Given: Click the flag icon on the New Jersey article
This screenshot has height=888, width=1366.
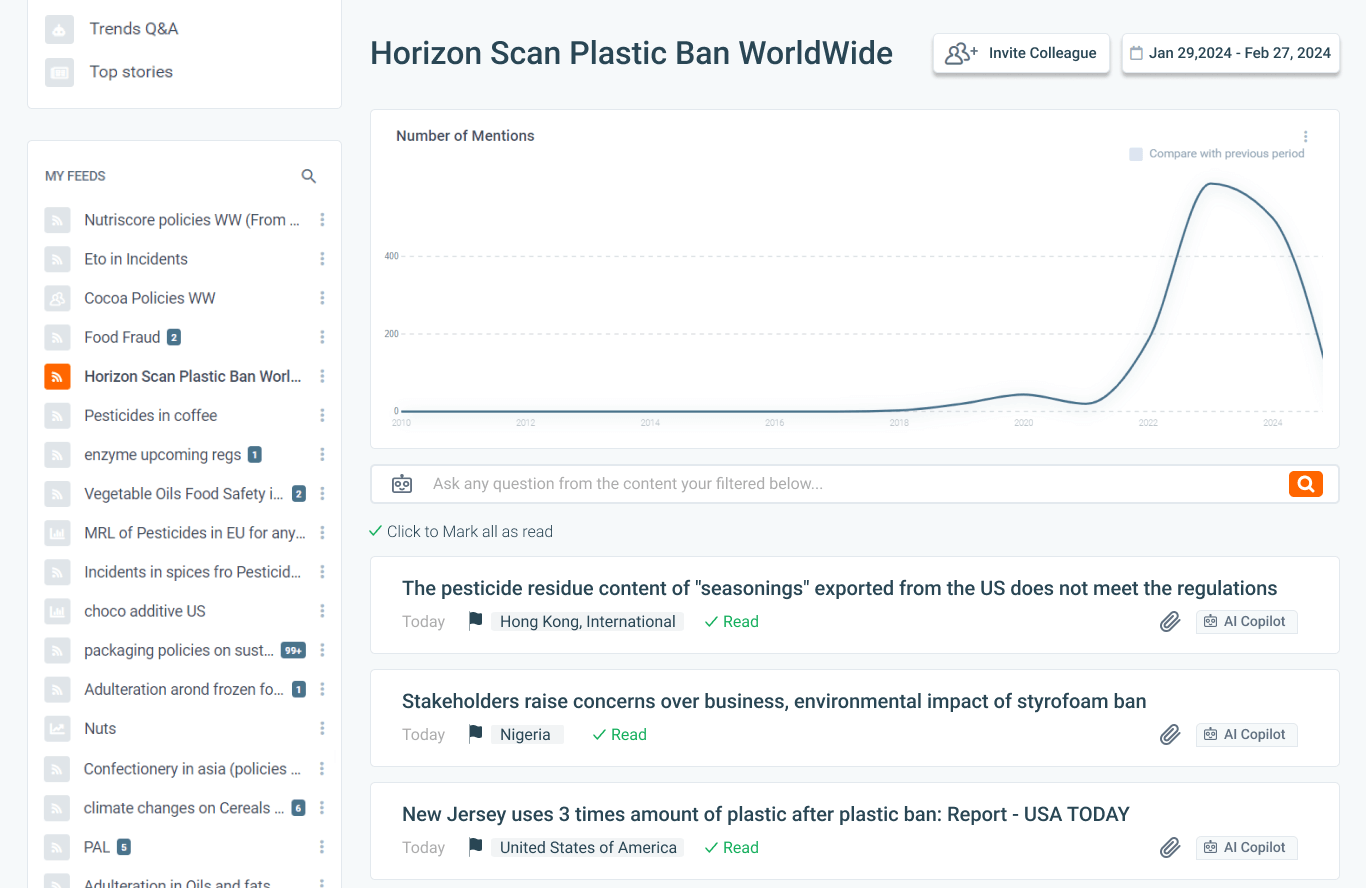Looking at the screenshot, I should [474, 846].
